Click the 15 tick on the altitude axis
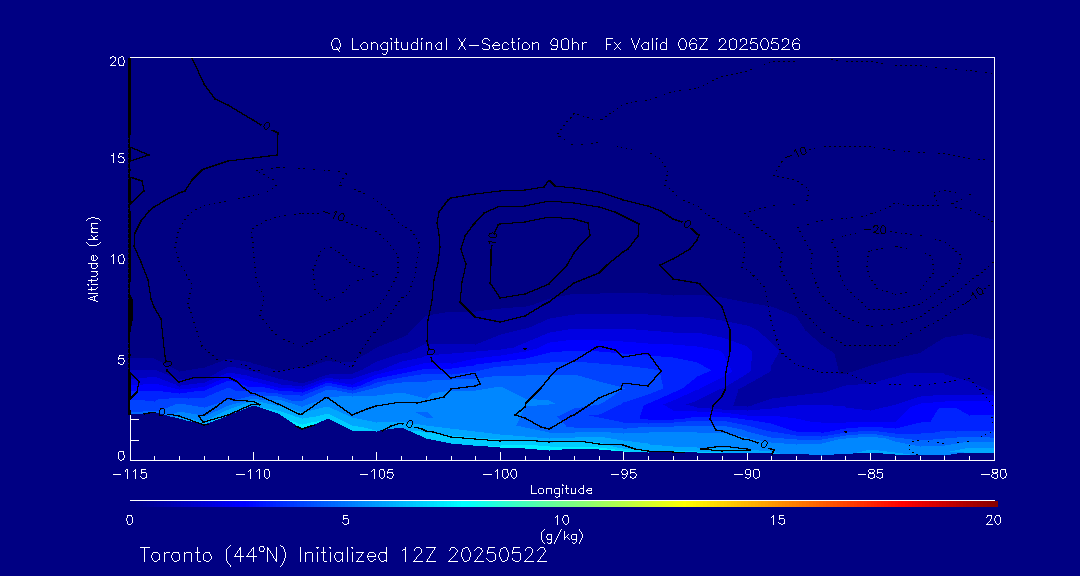The height and width of the screenshot is (576, 1080). click(x=116, y=158)
